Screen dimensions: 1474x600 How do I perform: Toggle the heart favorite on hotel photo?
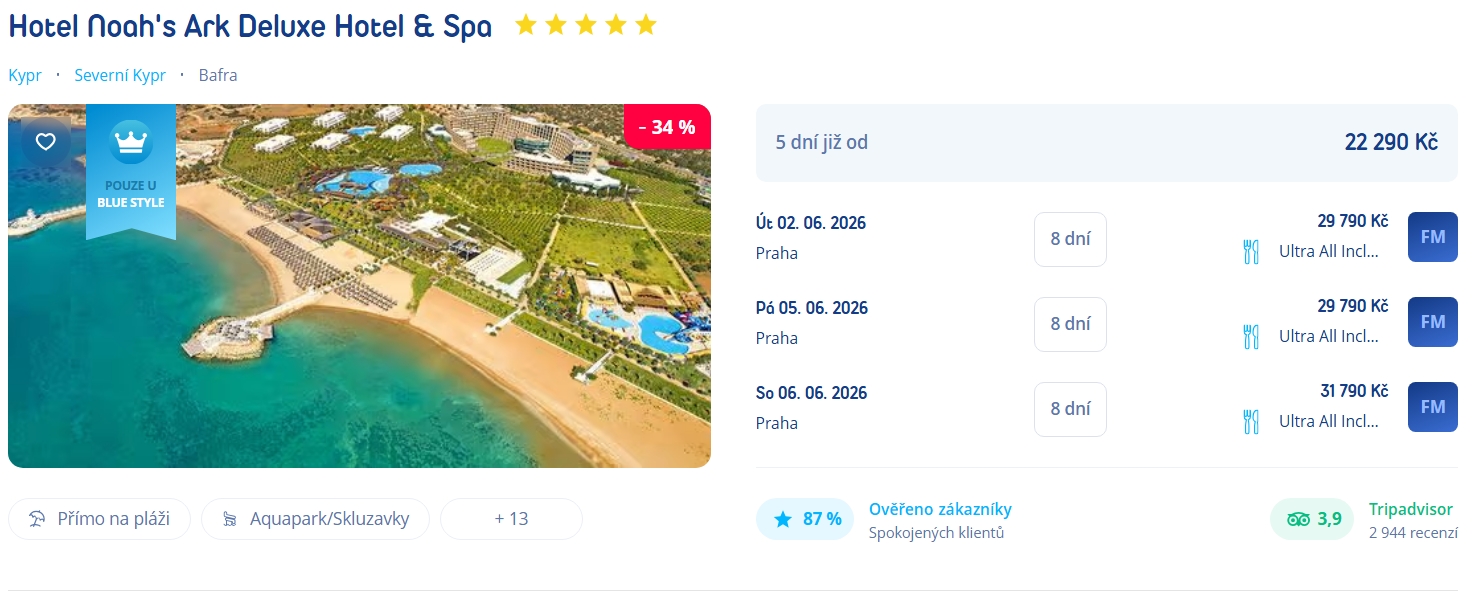(46, 142)
